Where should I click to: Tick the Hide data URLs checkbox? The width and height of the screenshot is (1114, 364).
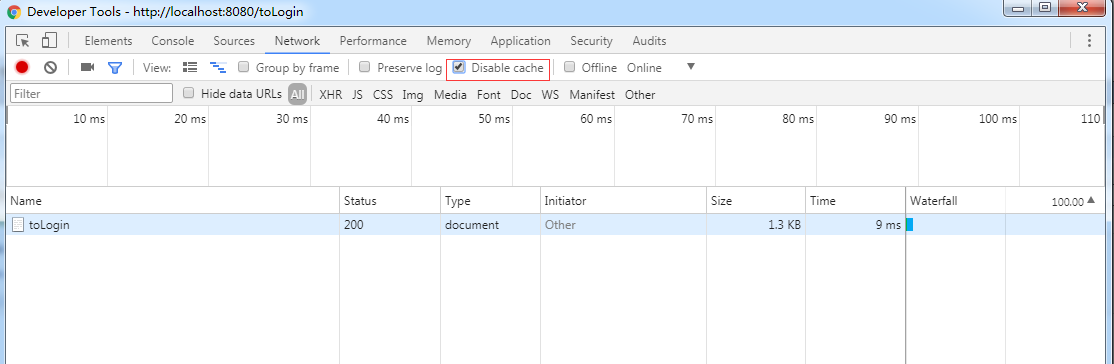pos(188,93)
